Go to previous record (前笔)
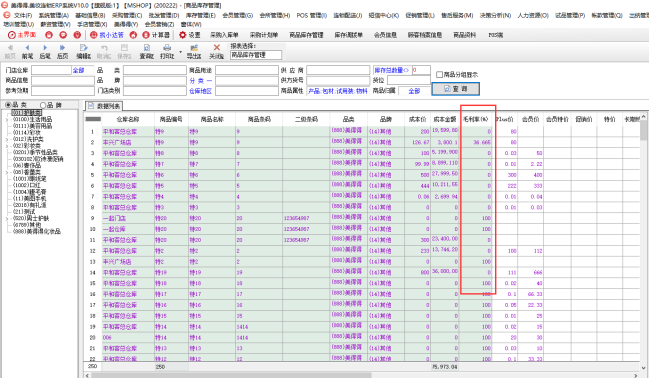Screen dimensions: 650x378 (27, 48)
